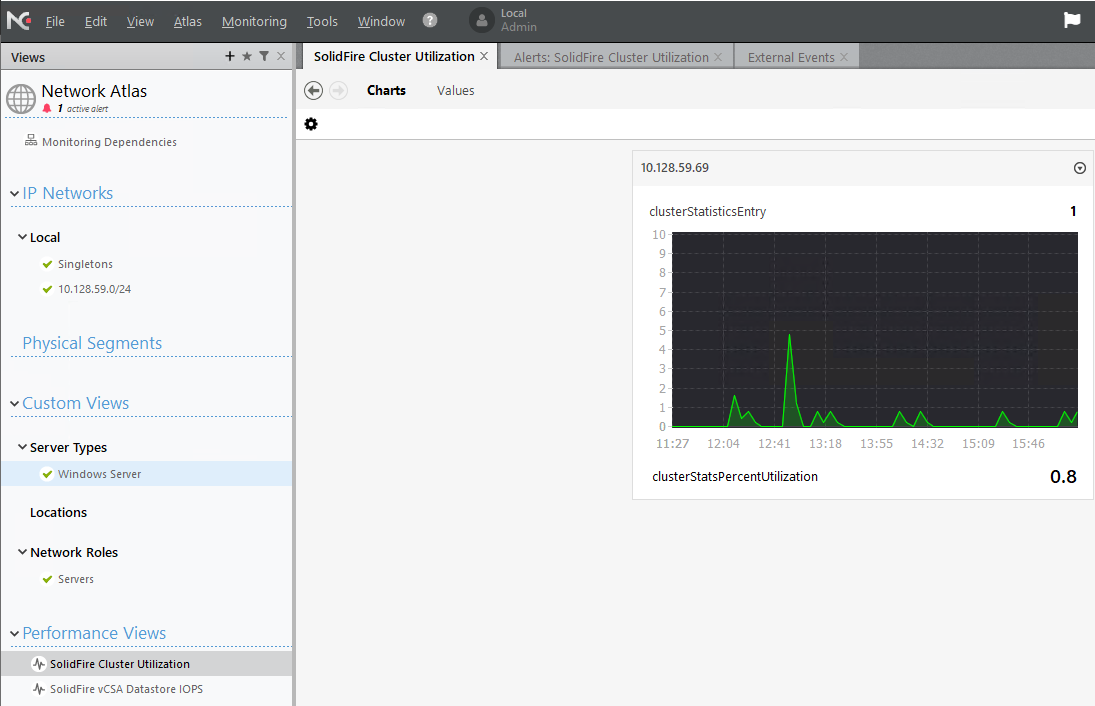
Task: Close the Alerts: SolidFire Cluster Utilization tab
Action: click(x=718, y=57)
